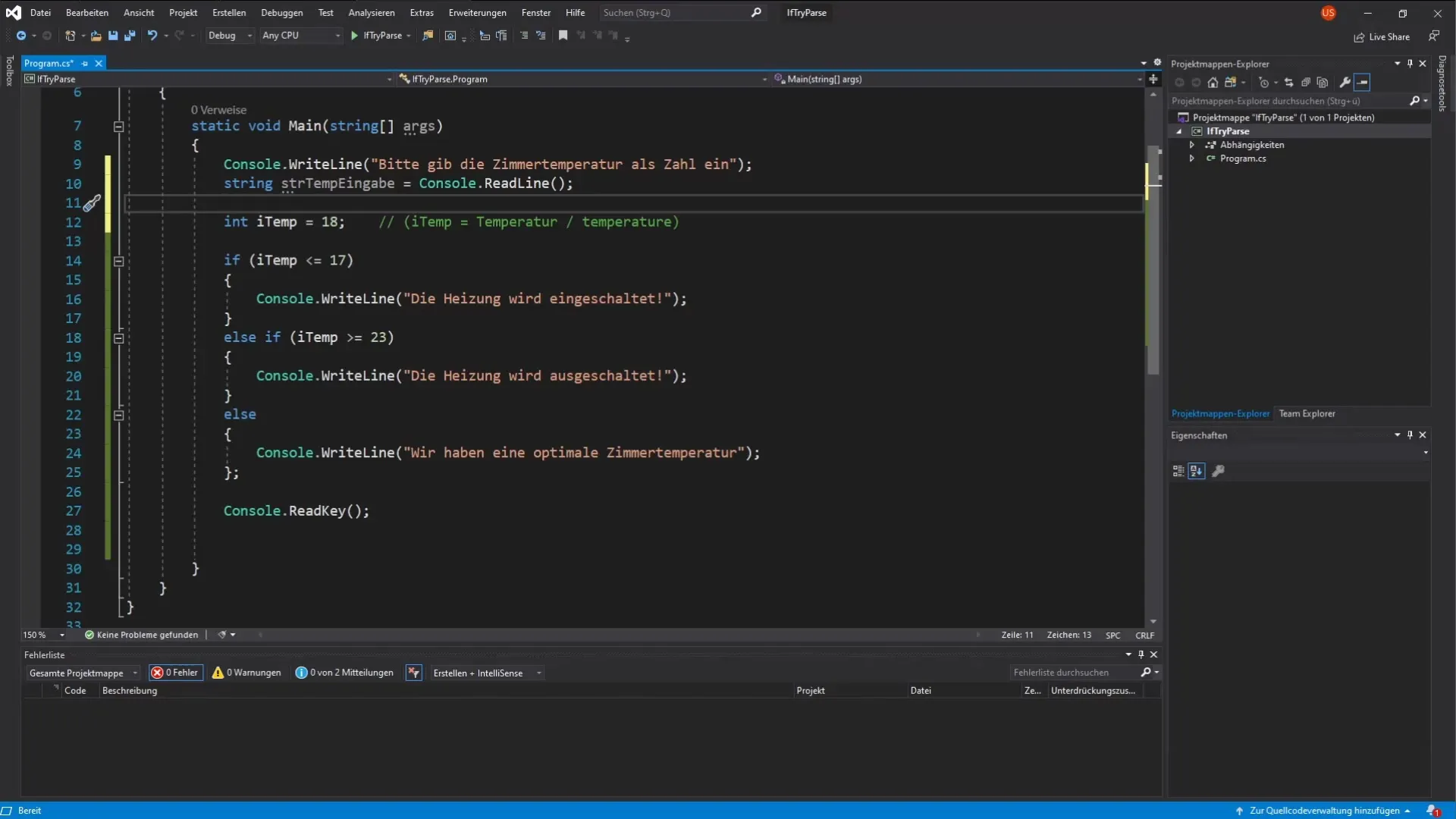
Task: Click the Property Pages wrench in Eigenschaften
Action: (x=1219, y=471)
